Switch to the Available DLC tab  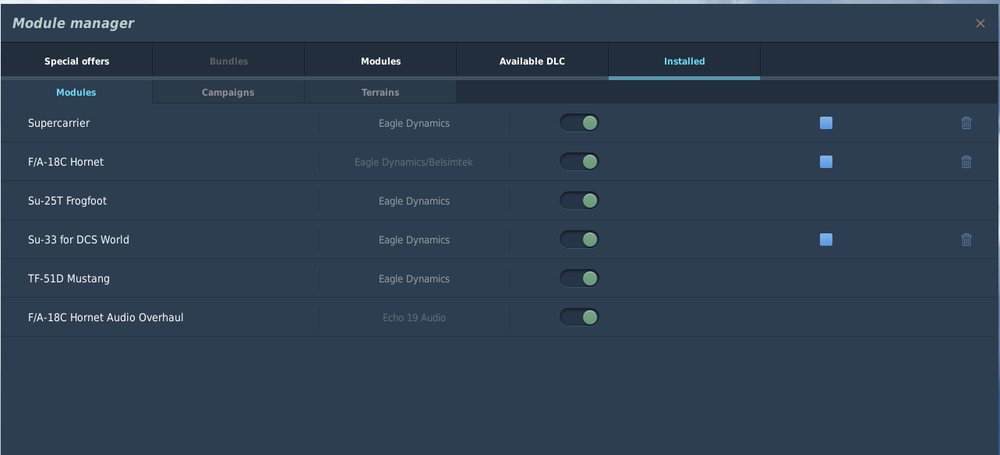pos(532,61)
